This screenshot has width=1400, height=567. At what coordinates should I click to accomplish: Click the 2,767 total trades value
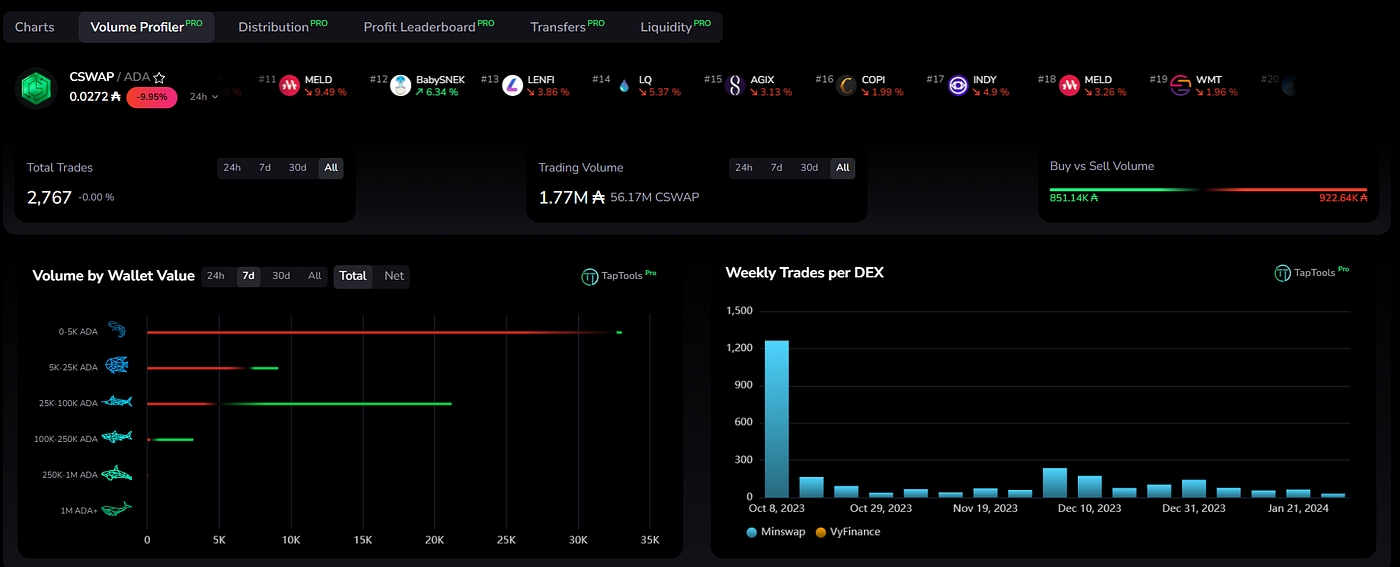coord(50,197)
